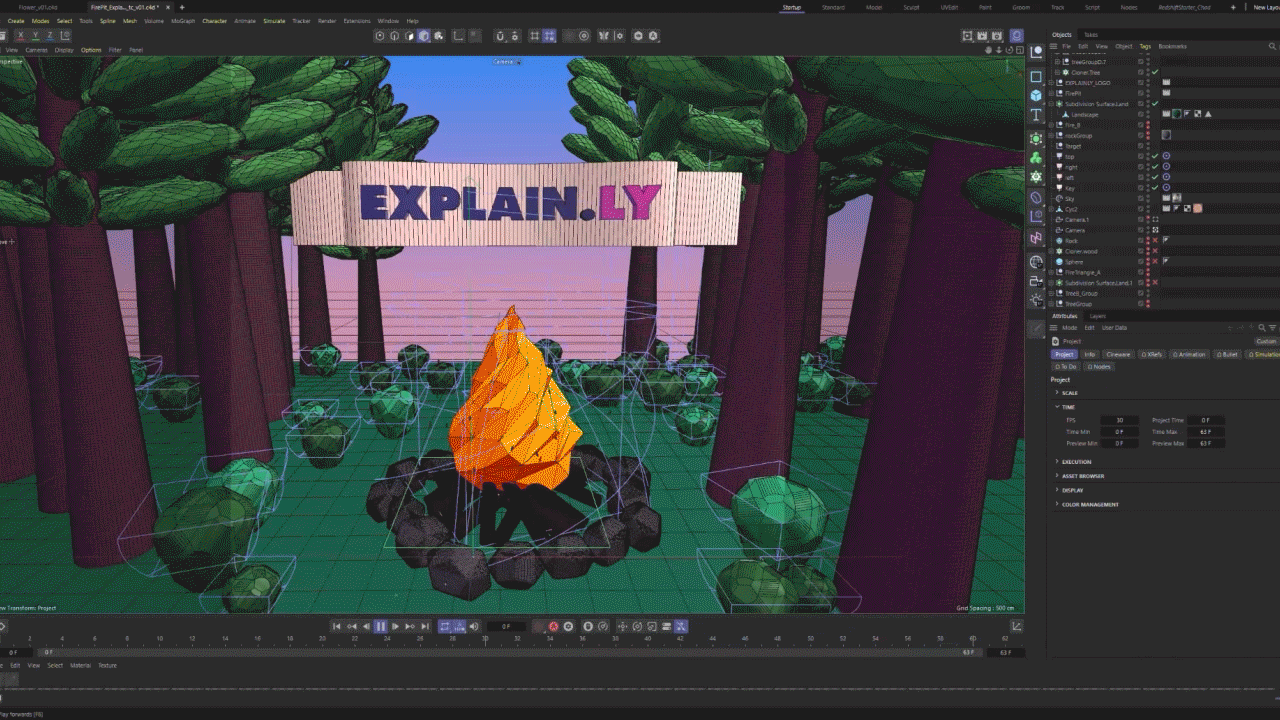Toggle timeline sound speaker icon

tap(474, 627)
